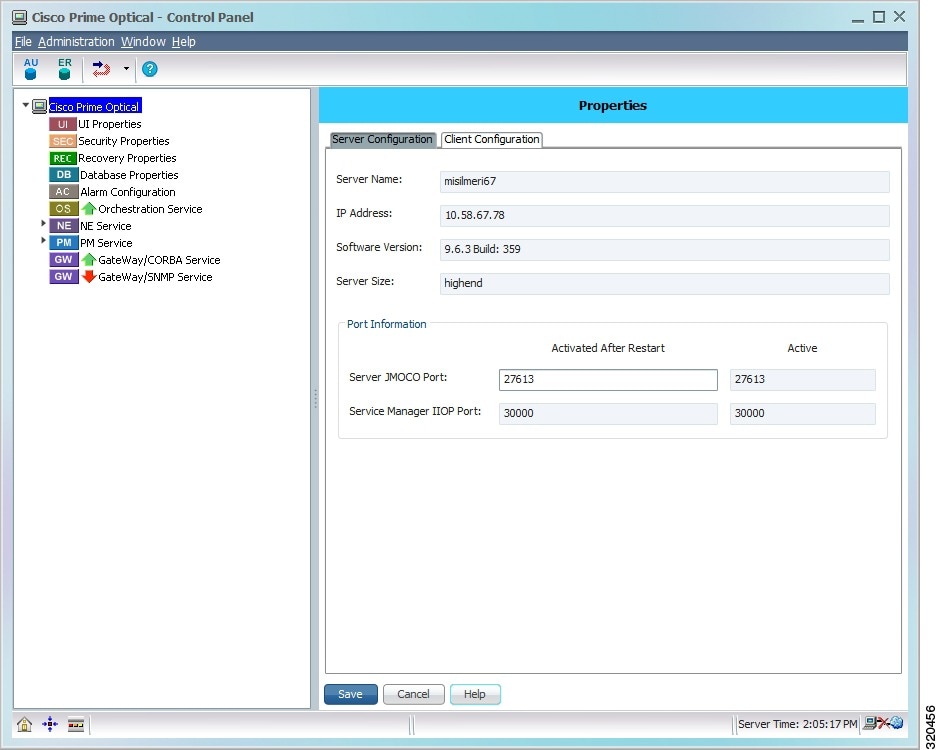
Task: Click the connection status icon near Server Time
Action: 883,724
